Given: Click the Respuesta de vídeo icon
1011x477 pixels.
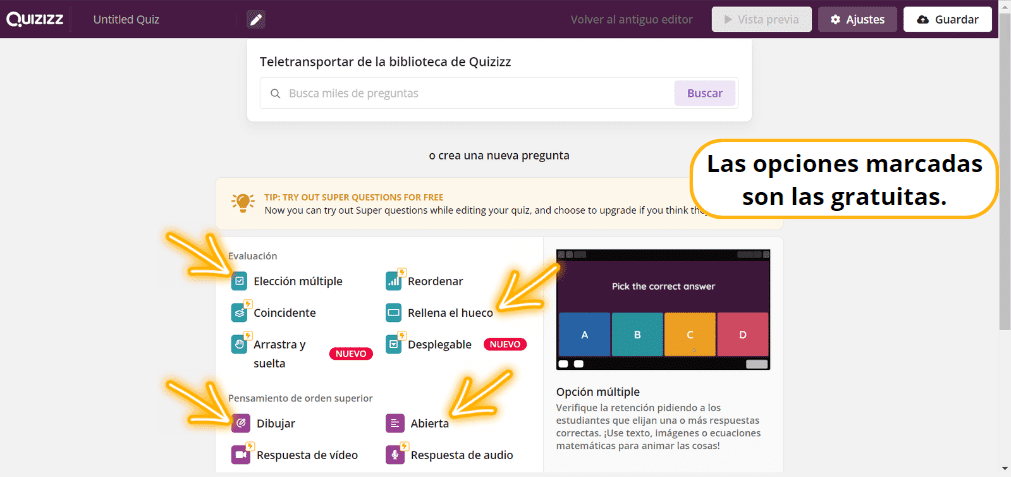Looking at the screenshot, I should coord(240,455).
